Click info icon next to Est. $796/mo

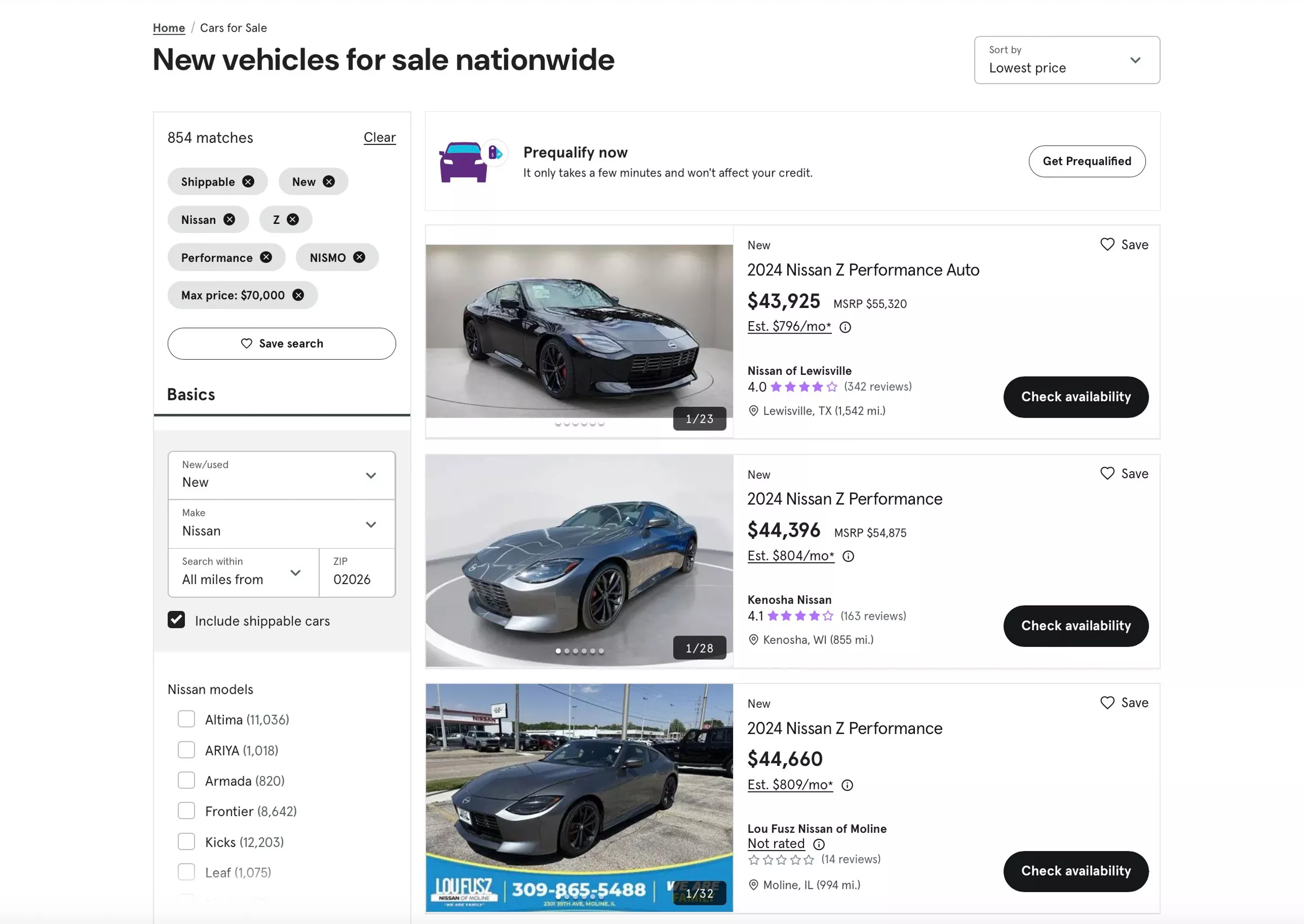click(x=845, y=327)
